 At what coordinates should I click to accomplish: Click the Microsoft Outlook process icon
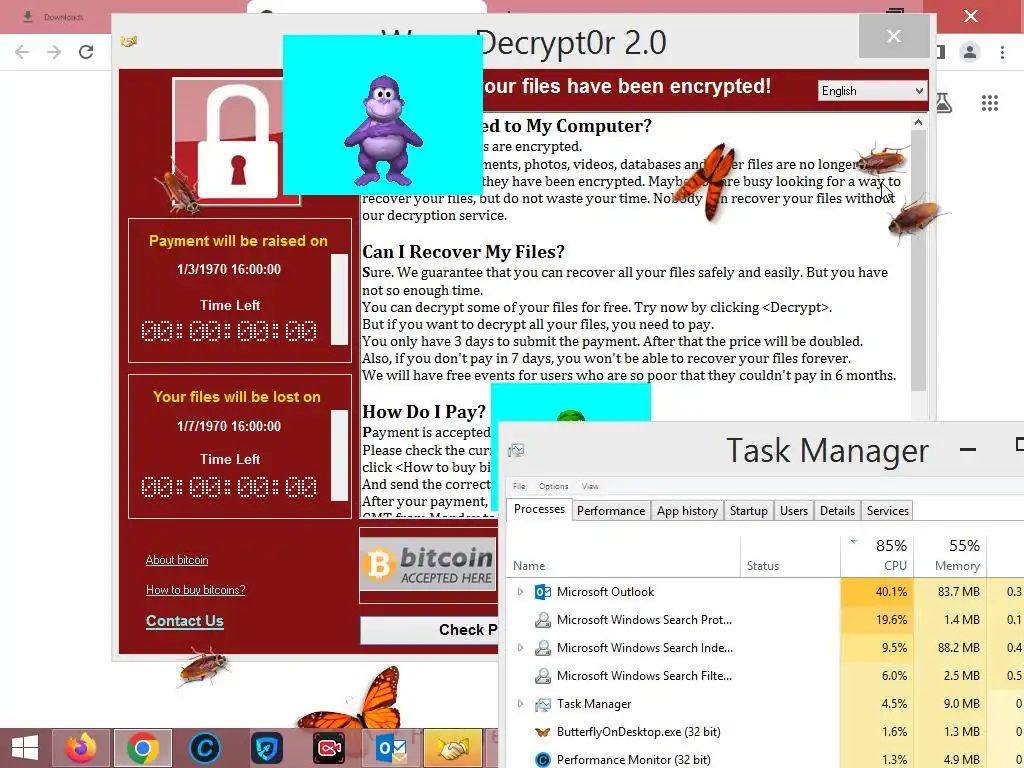[543, 592]
